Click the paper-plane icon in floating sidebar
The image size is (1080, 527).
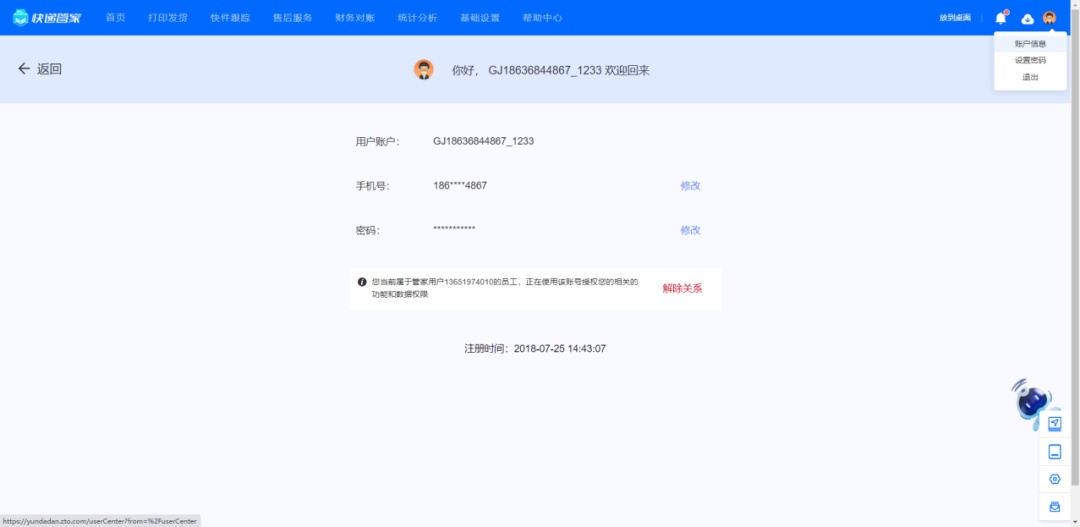click(1054, 423)
